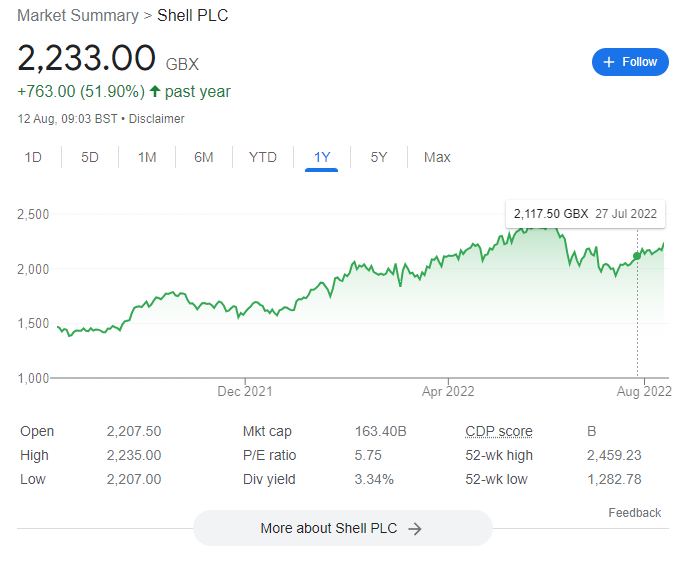689x565 pixels.
Task: Click the green up arrow past year icon
Action: coord(155,91)
